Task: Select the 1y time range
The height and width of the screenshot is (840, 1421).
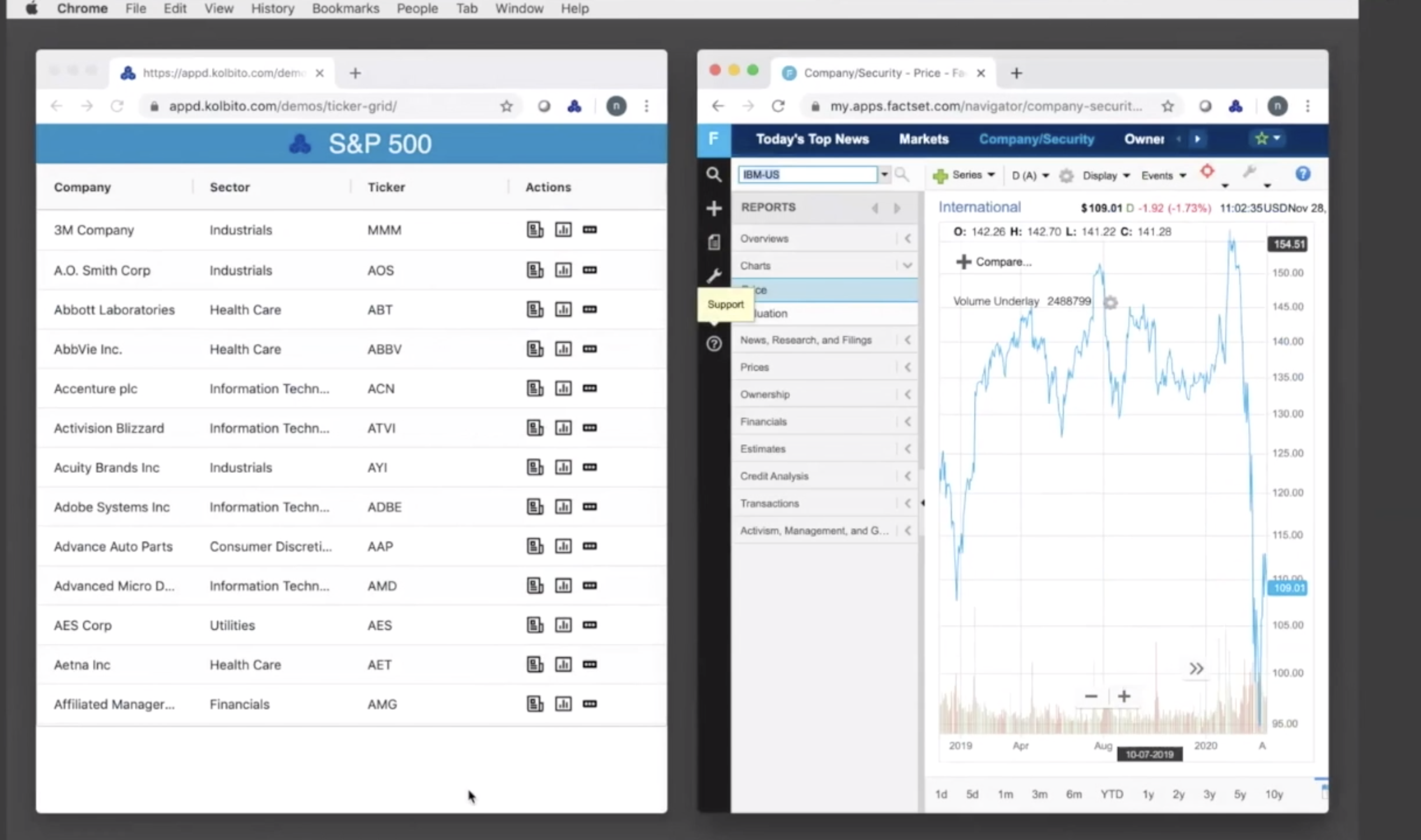Action: pos(1148,794)
